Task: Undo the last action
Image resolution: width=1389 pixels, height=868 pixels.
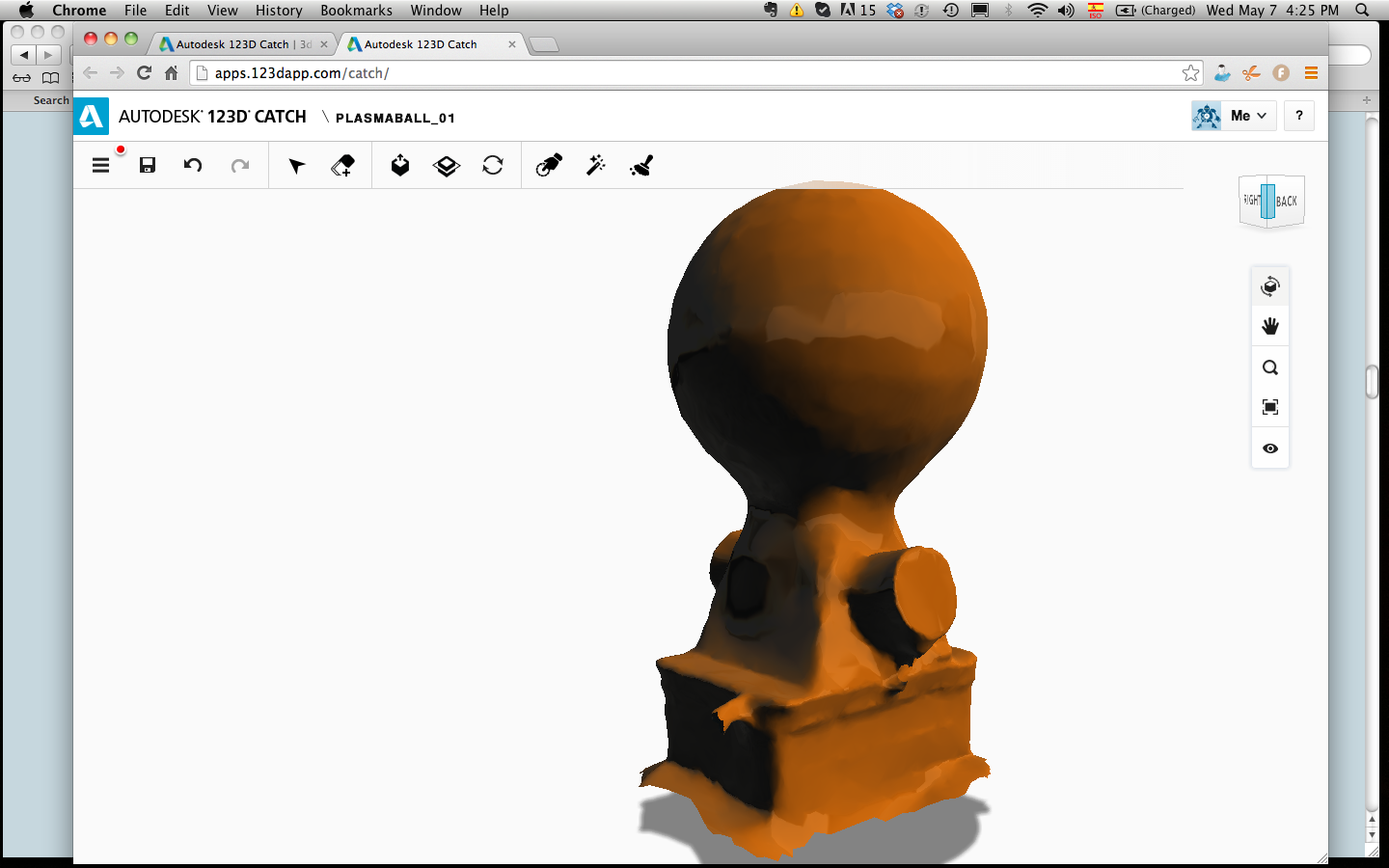Action: coord(193,165)
